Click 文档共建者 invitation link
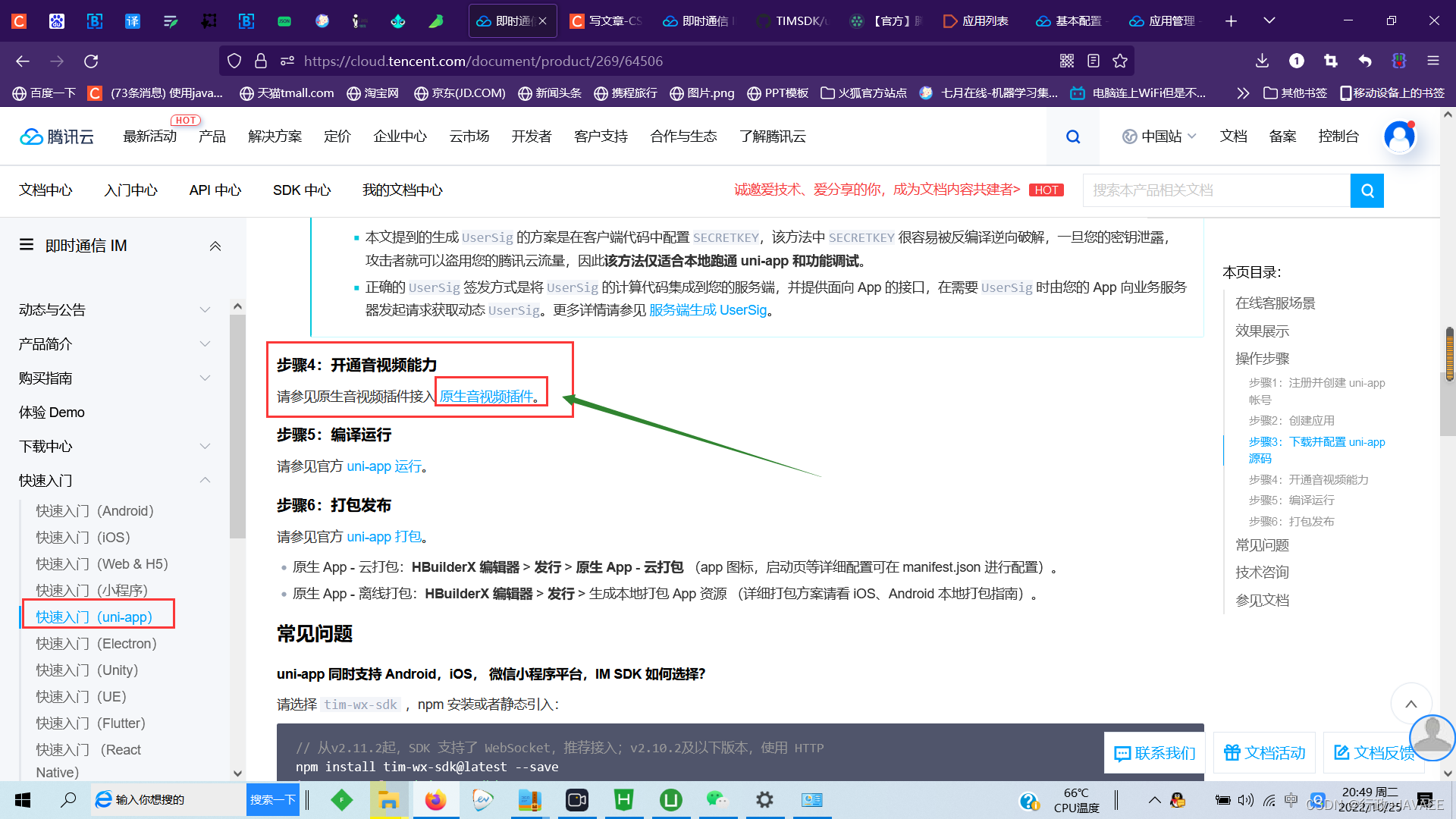The width and height of the screenshot is (1456, 819). pyautogui.click(x=877, y=190)
